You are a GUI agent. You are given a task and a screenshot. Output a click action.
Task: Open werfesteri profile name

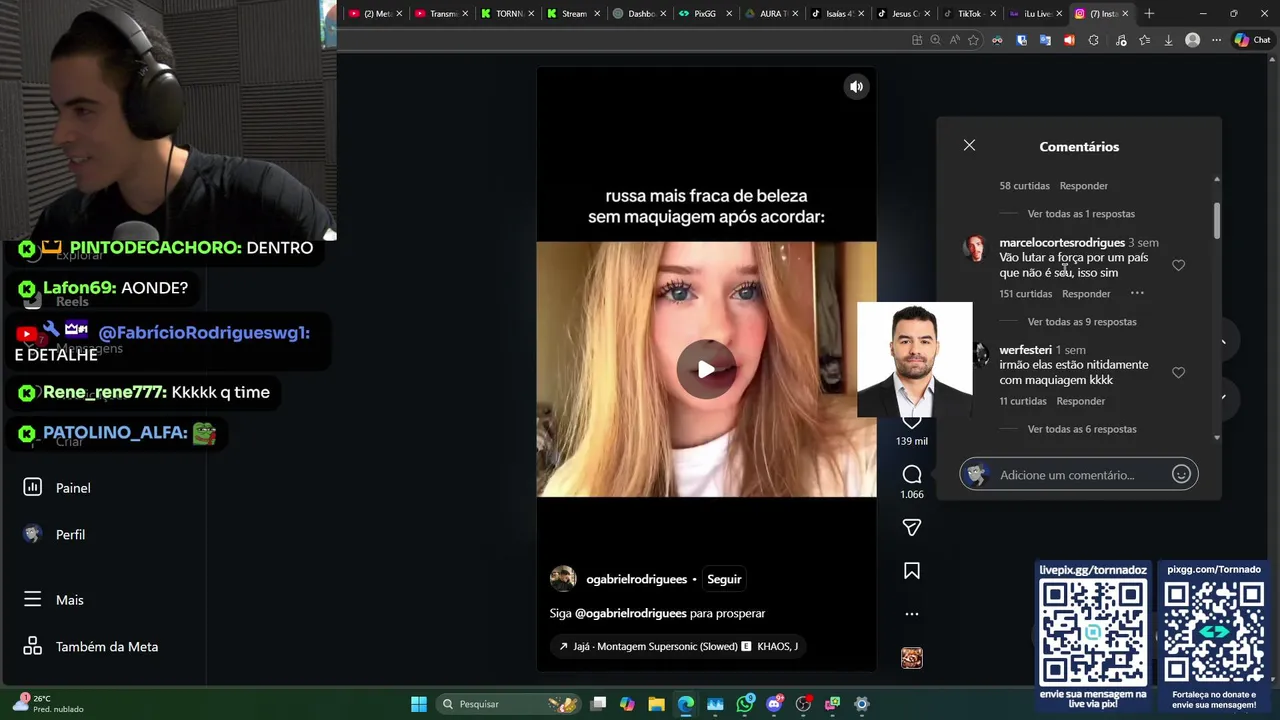coord(1025,350)
